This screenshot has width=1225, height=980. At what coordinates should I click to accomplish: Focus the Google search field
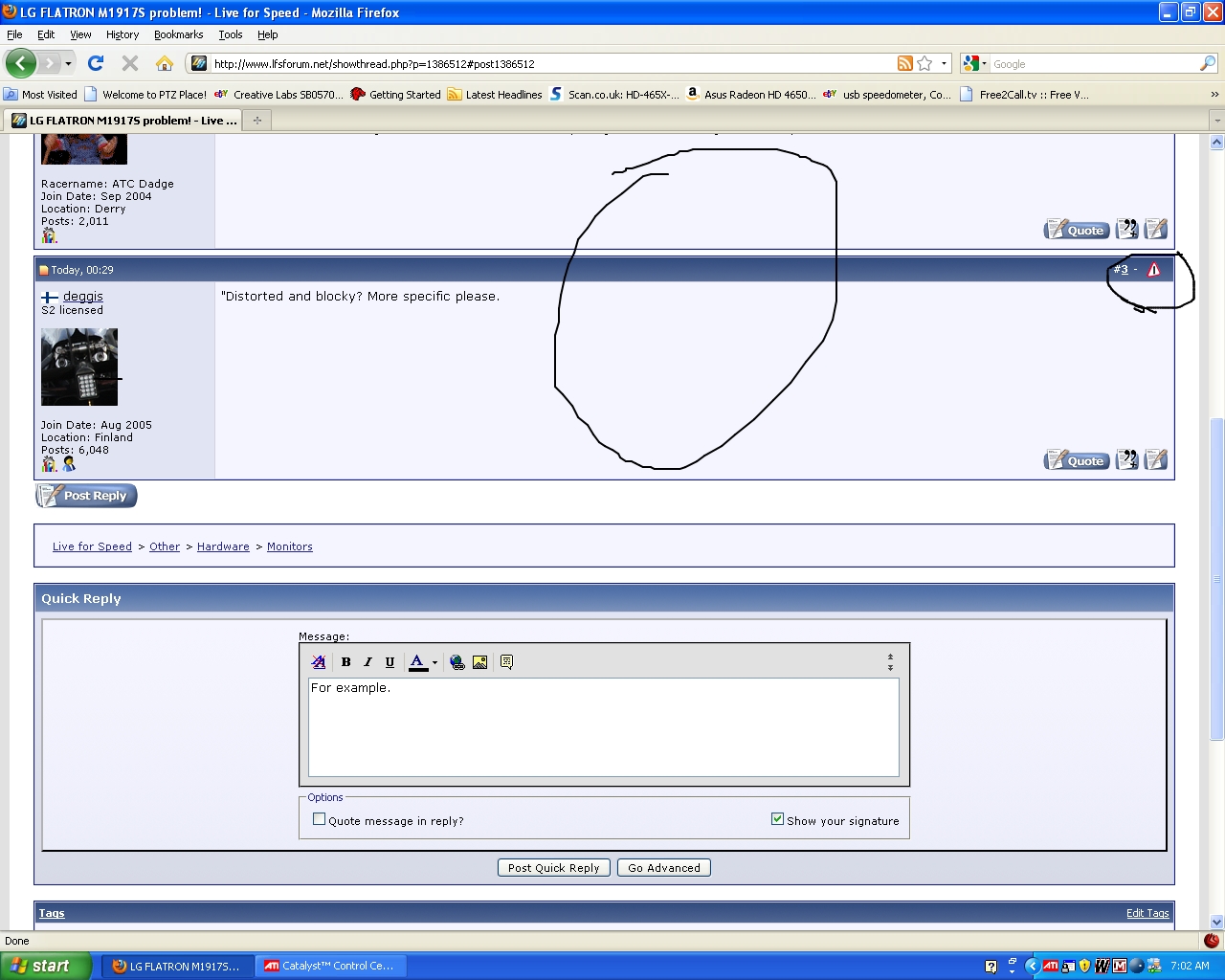coord(1094,63)
